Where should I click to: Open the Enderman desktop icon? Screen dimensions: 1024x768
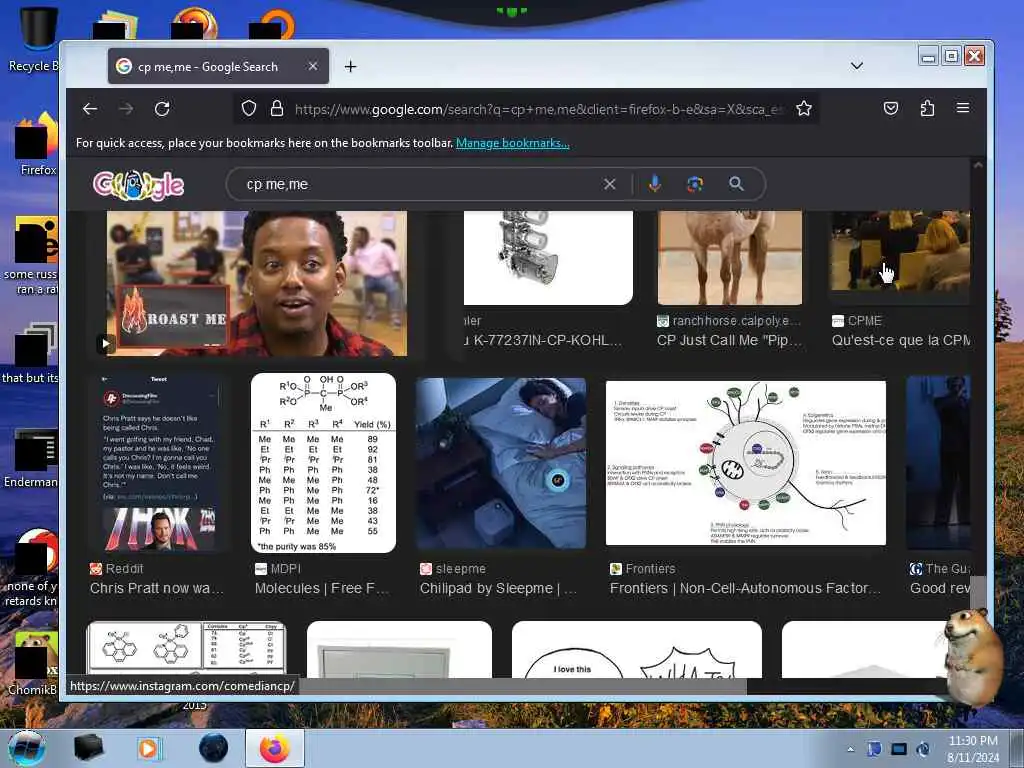pyautogui.click(x=31, y=458)
